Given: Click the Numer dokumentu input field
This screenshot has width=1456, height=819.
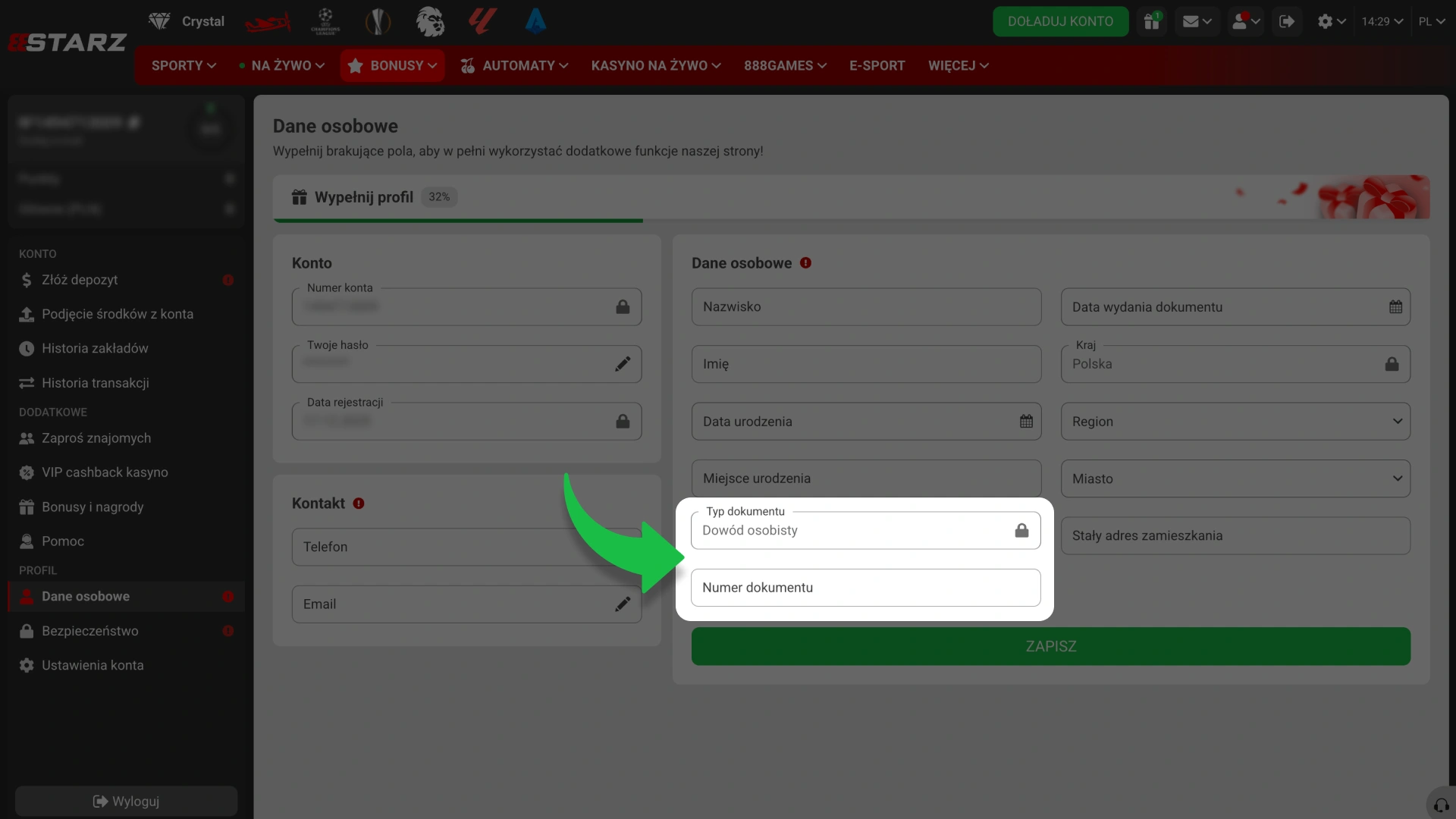Looking at the screenshot, I should click(x=865, y=588).
